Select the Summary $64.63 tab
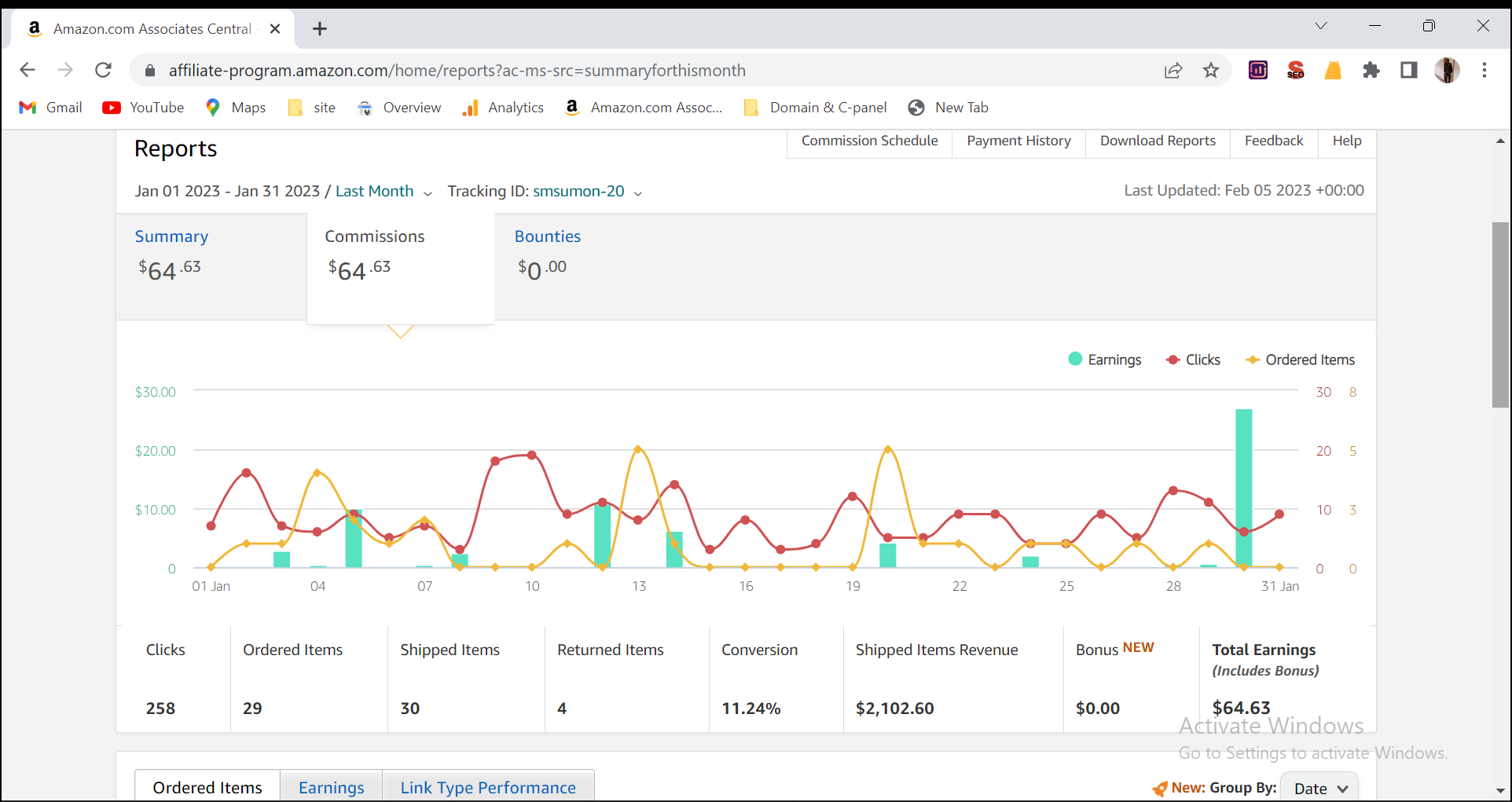The height and width of the screenshot is (802, 1512). click(x=211, y=266)
